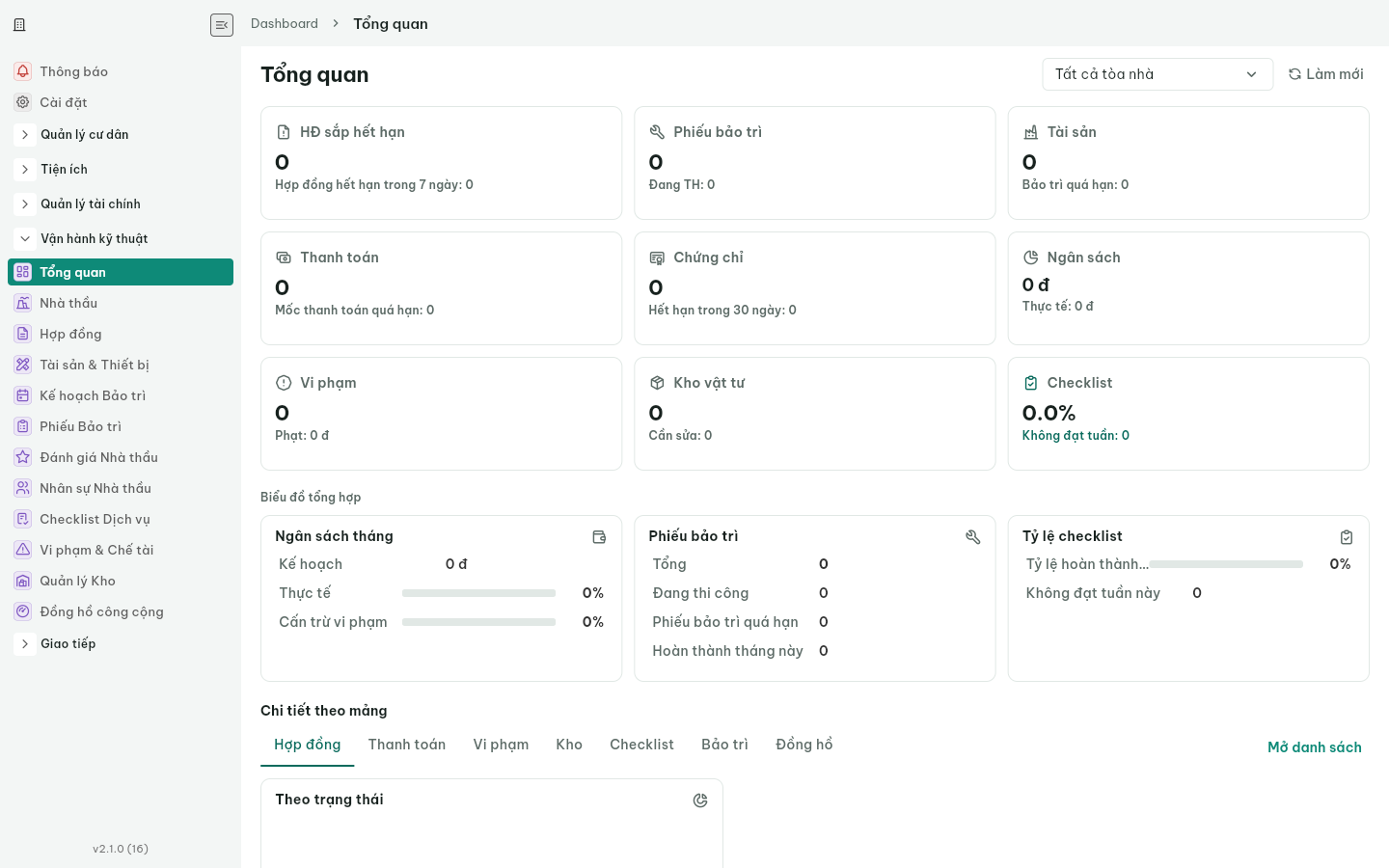
Task: Click the clipboard icon in Tỷ lệ checklist card
Action: [x=1347, y=537]
